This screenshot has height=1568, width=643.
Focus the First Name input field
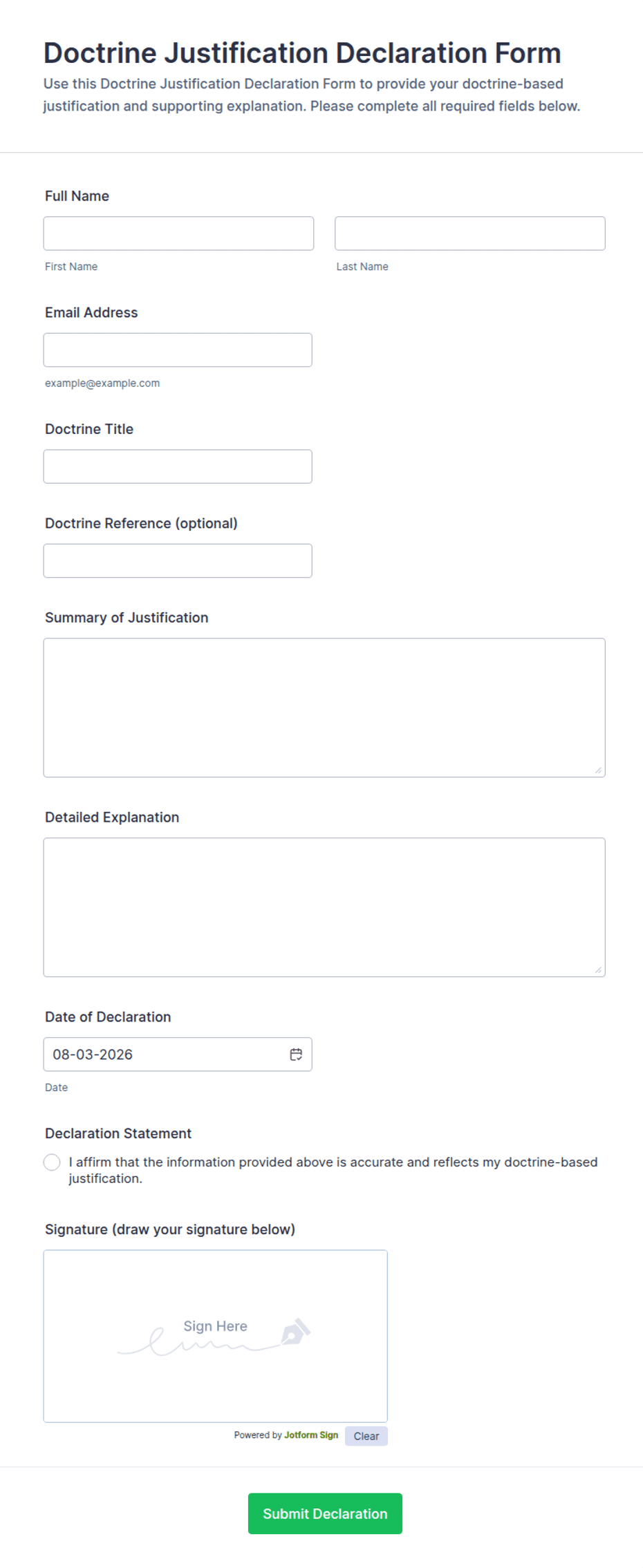[178, 234]
